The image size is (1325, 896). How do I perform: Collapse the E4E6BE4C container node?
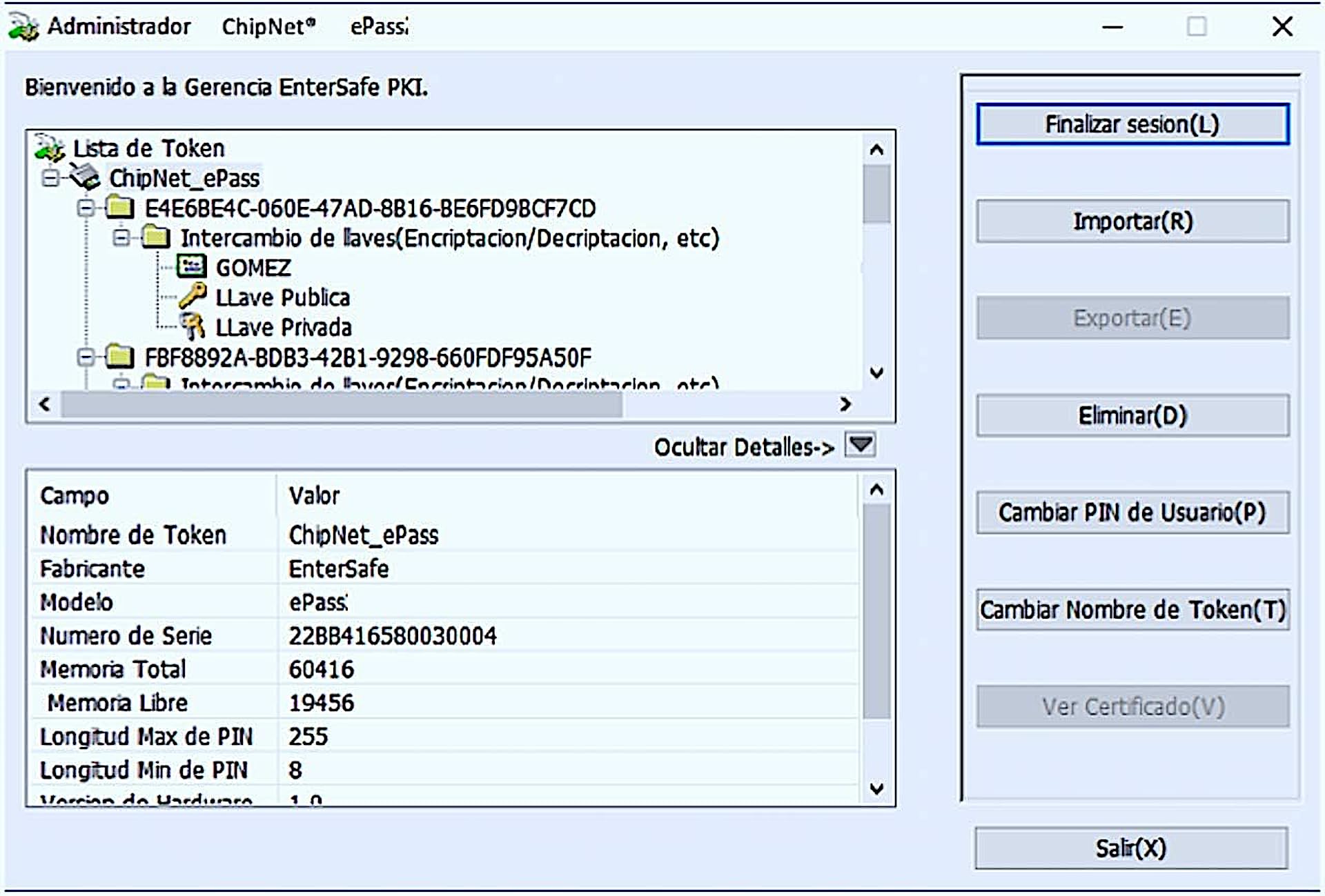click(x=86, y=208)
